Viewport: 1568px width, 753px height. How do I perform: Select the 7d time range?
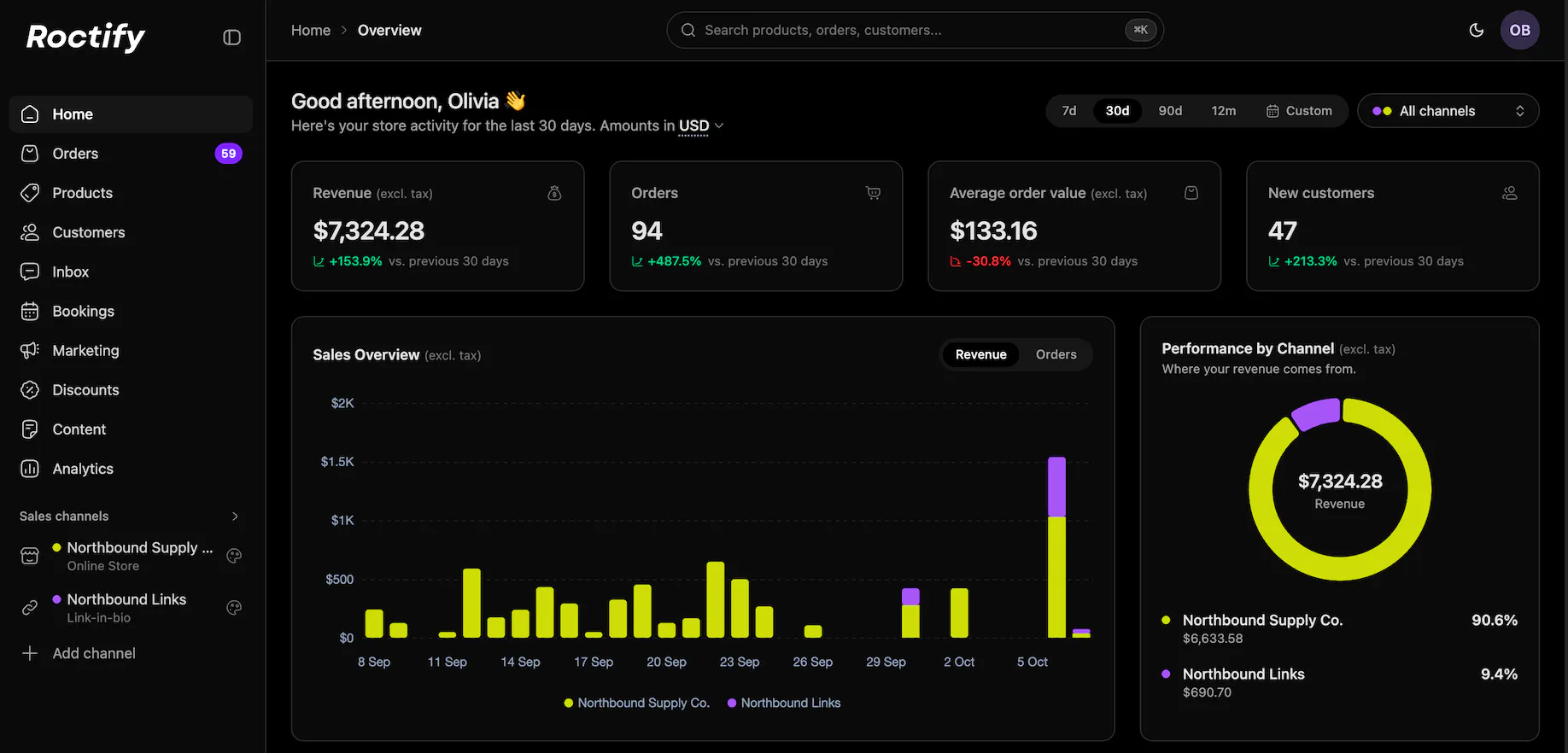pyautogui.click(x=1069, y=111)
